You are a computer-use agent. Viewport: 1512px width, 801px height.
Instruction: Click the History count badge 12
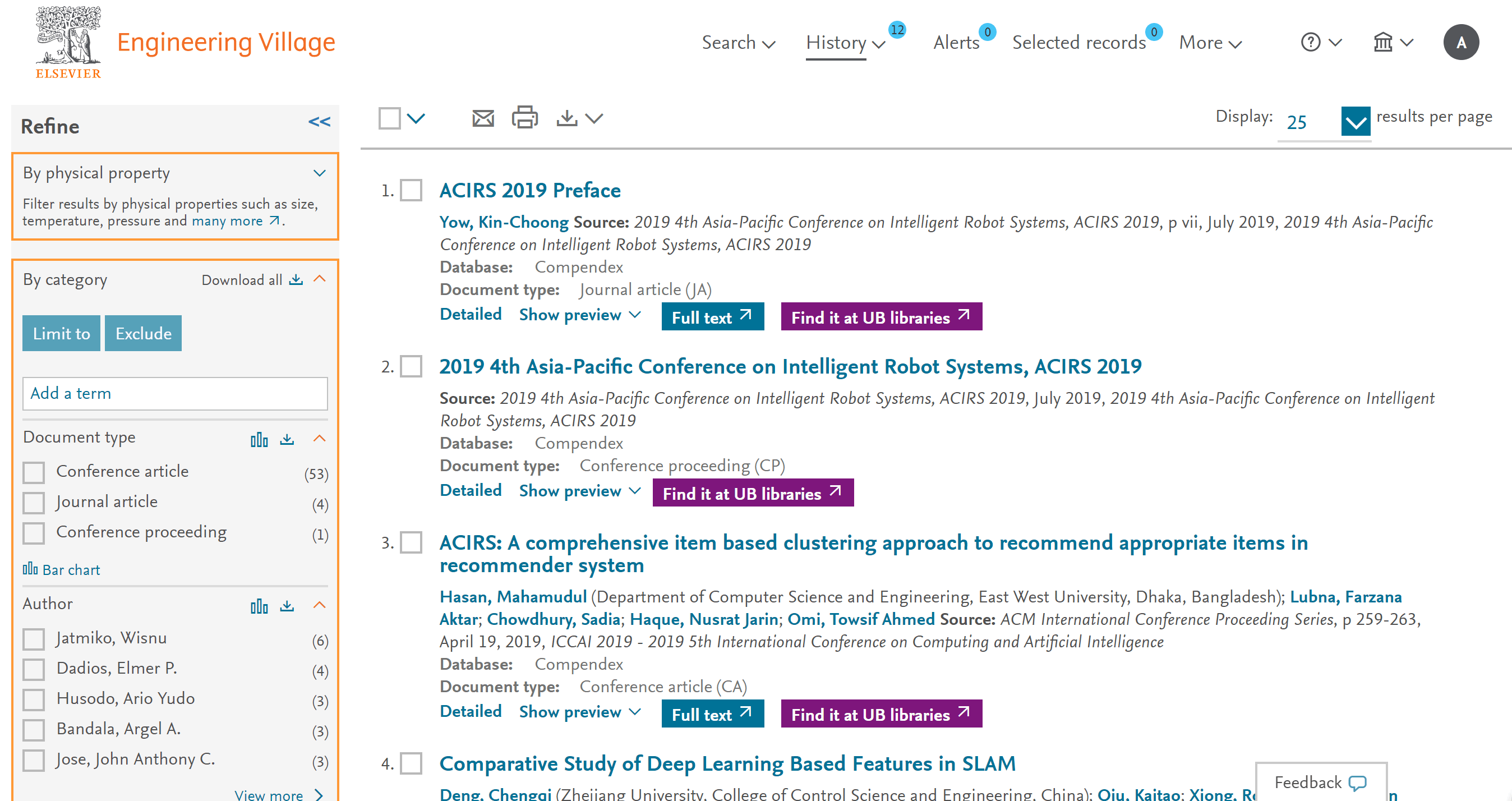pos(897,29)
